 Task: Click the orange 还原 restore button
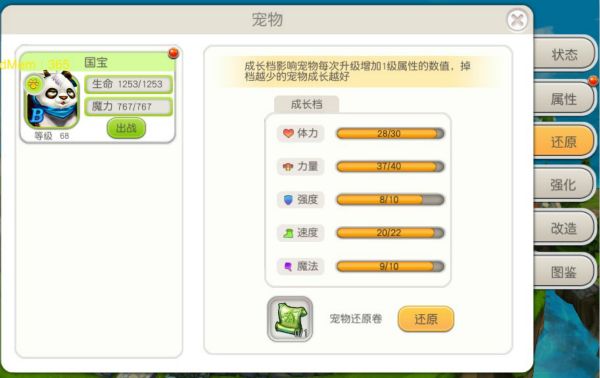click(426, 319)
